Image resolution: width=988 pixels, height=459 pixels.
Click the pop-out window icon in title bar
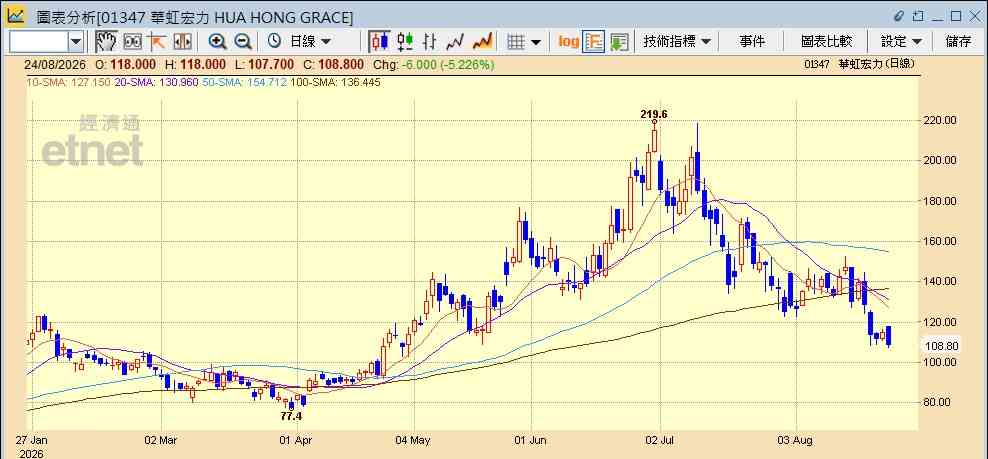(919, 16)
